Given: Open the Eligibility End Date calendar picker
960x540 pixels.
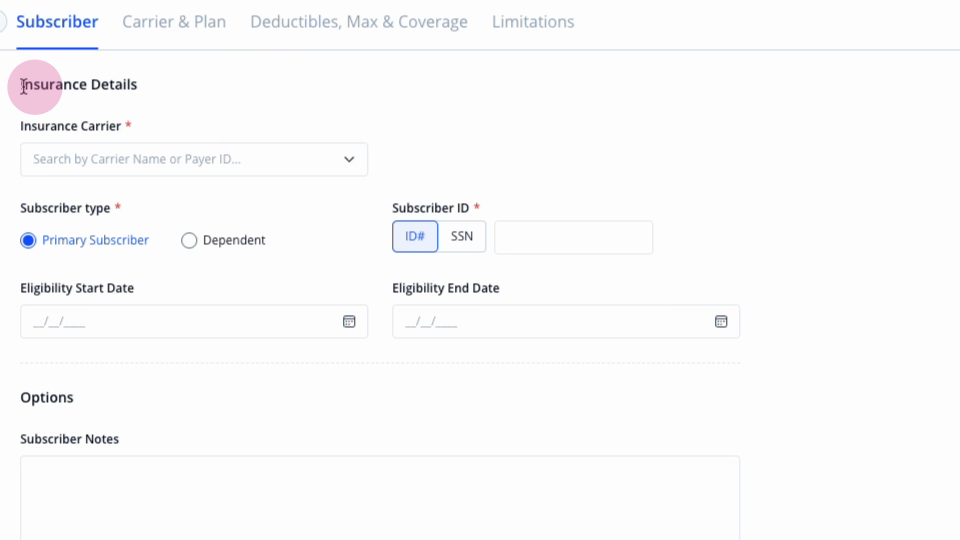Looking at the screenshot, I should tap(721, 321).
